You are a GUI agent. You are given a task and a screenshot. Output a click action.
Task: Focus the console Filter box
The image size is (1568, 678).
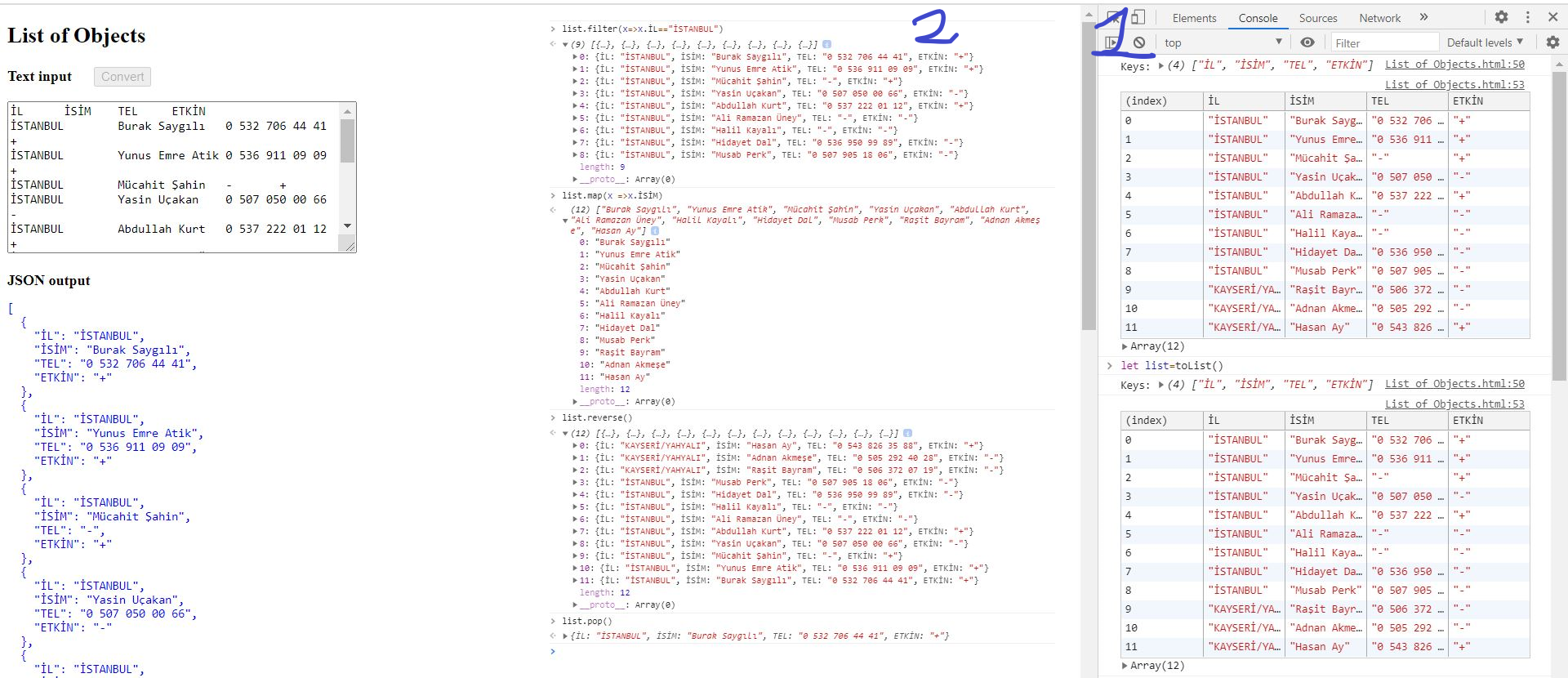point(1383,42)
